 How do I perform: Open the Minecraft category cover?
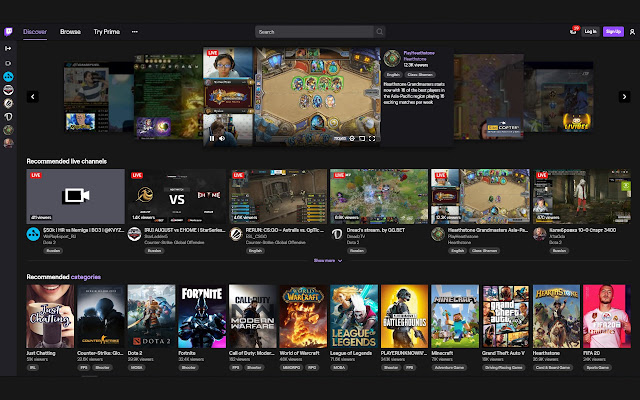455,316
